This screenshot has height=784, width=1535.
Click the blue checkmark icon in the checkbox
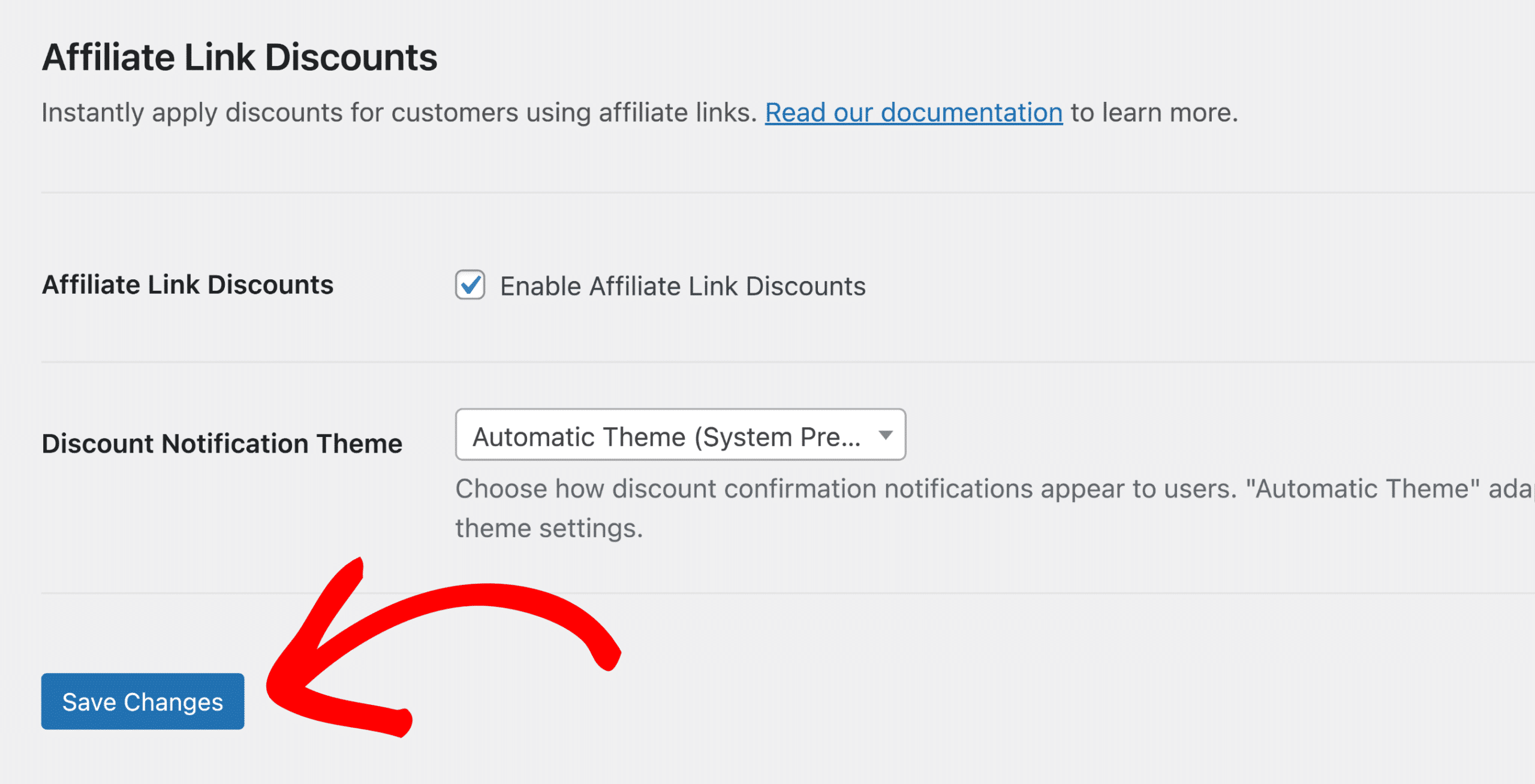(471, 284)
